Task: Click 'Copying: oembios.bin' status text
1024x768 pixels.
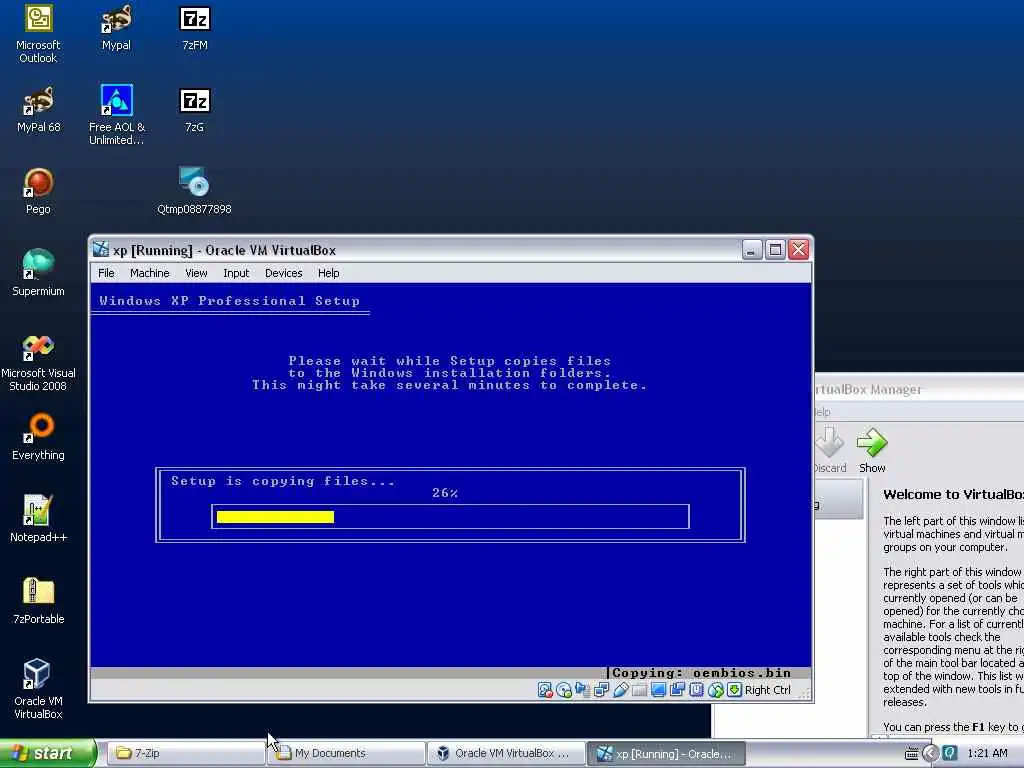Action: click(701, 673)
